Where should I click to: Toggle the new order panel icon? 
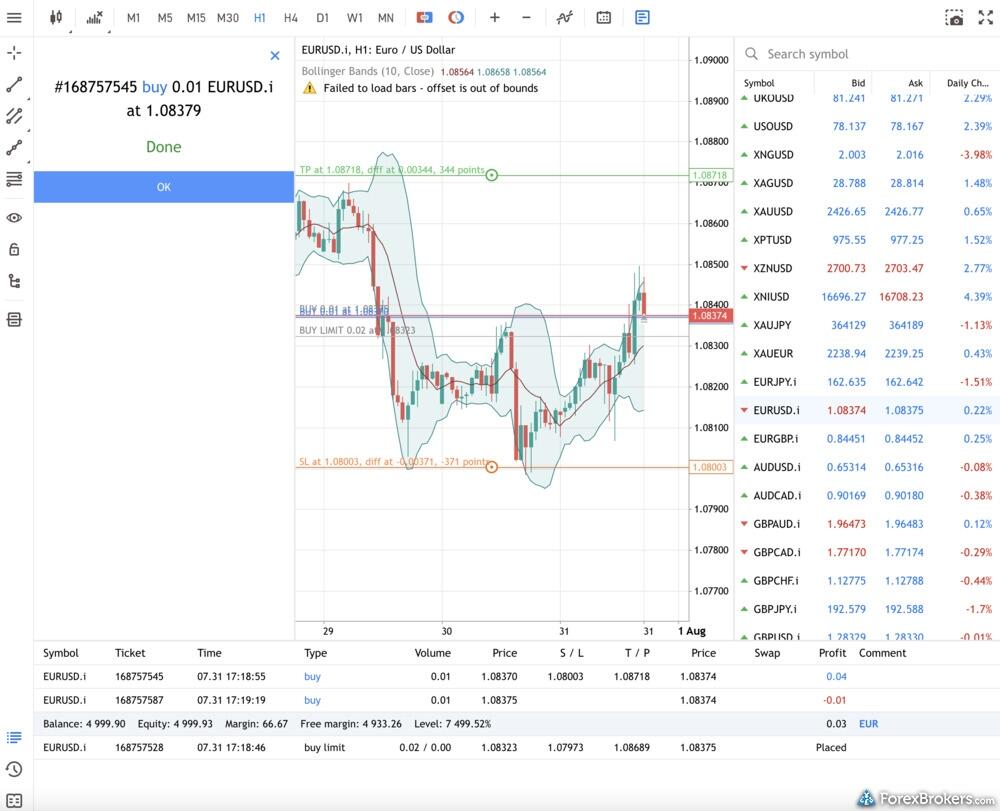pos(642,18)
